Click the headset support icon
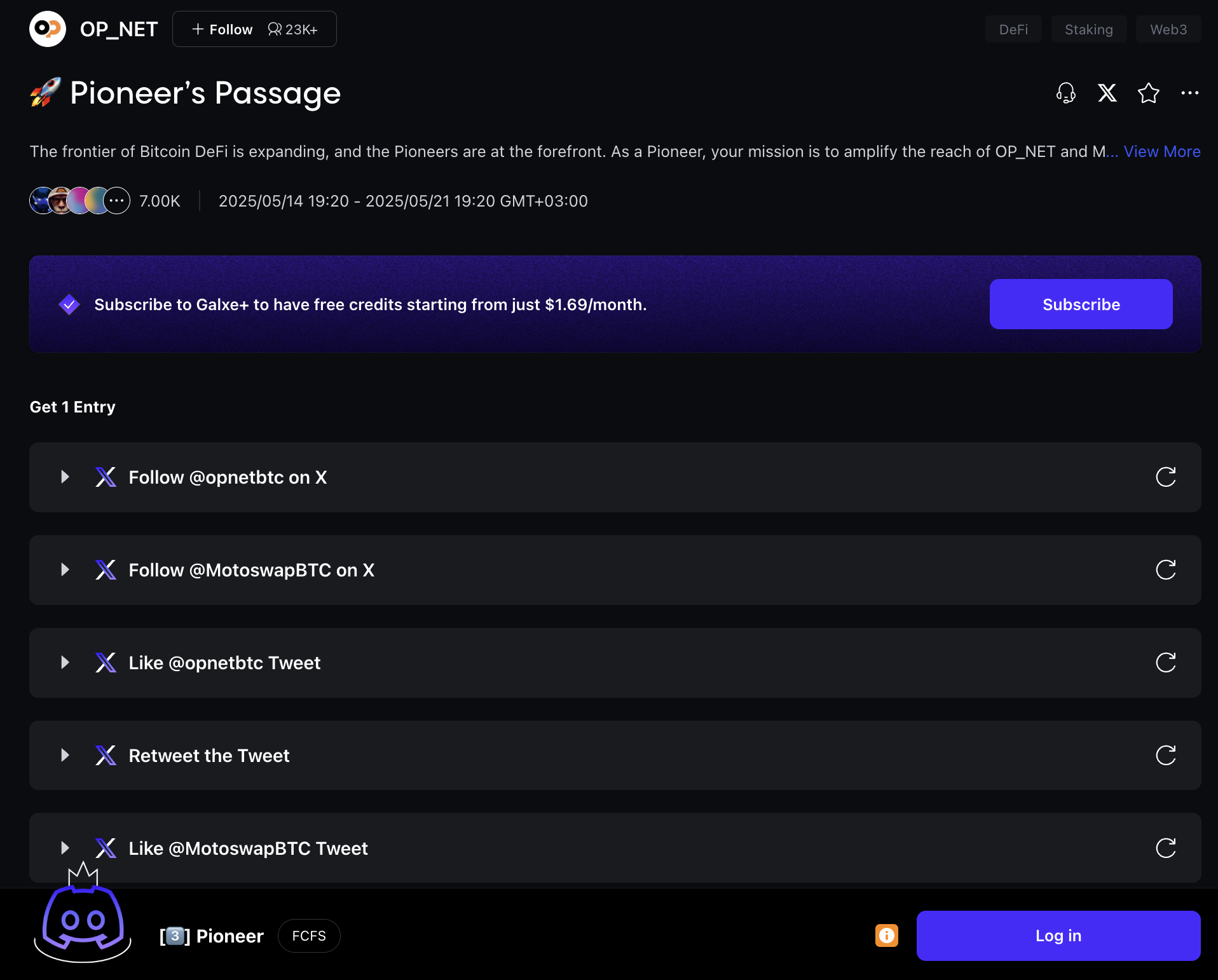The width and height of the screenshot is (1218, 980). (1065, 93)
